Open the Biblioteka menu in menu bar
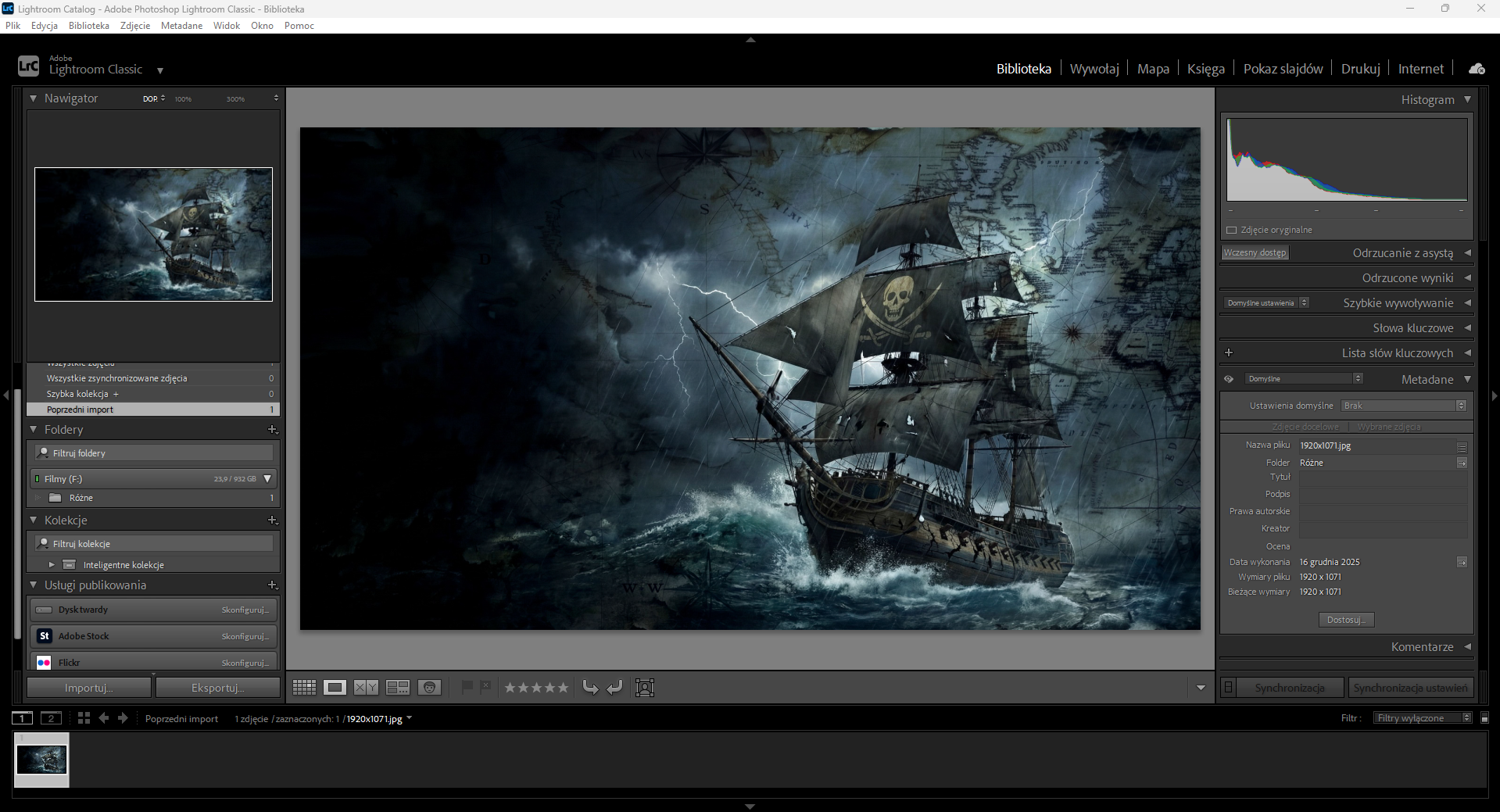This screenshot has width=1500, height=812. click(x=89, y=26)
